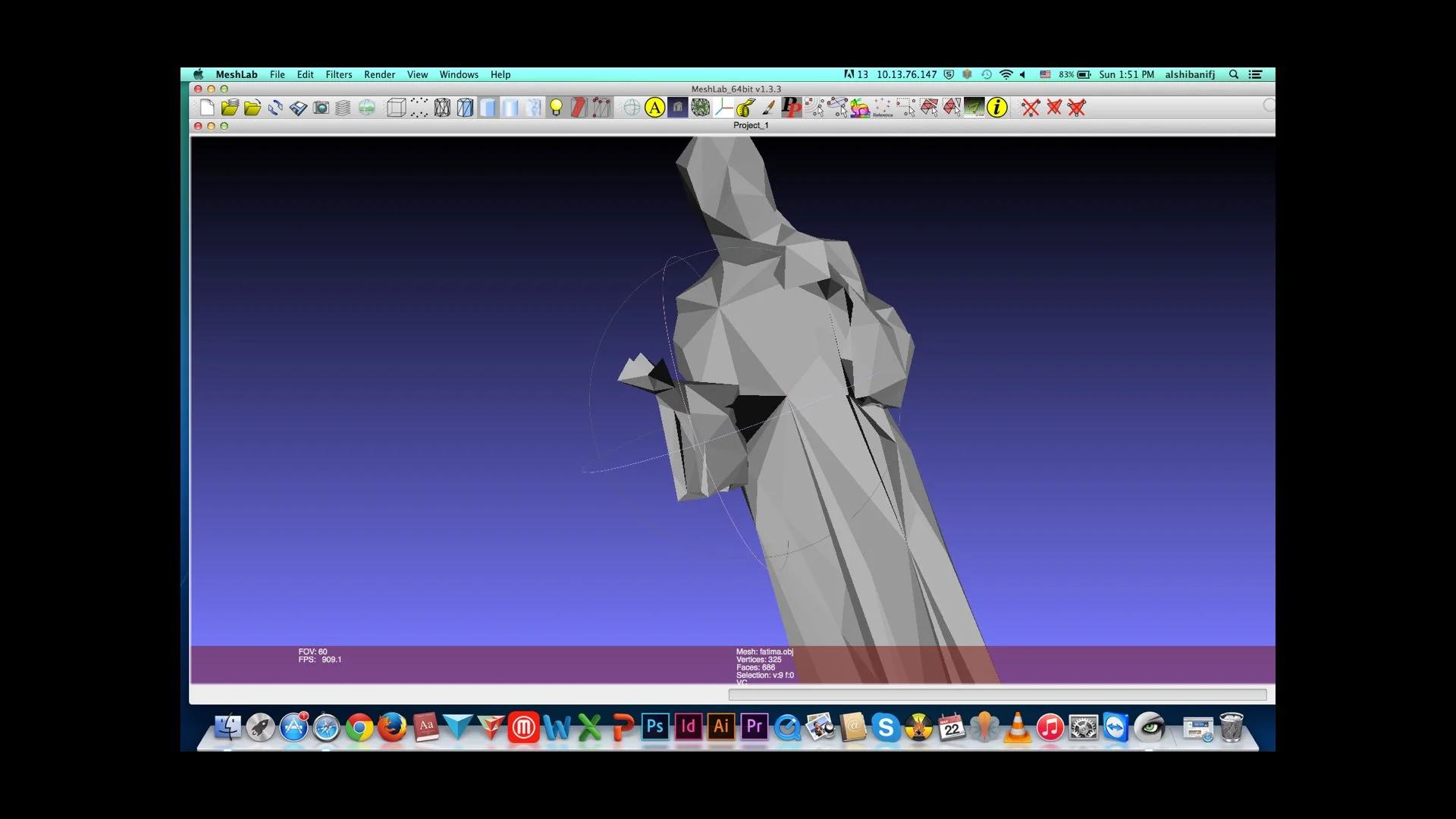Open the File menu

pos(277,74)
